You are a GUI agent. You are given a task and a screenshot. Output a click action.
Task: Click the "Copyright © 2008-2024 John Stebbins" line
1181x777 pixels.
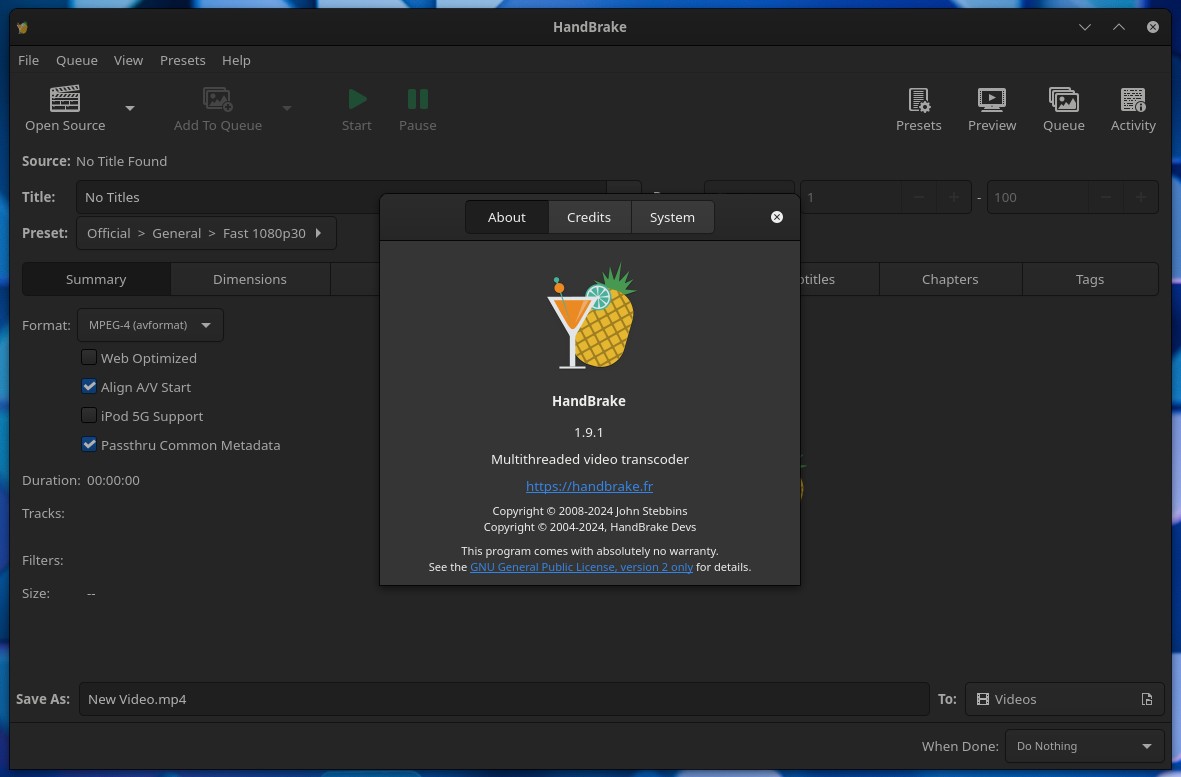[590, 511]
